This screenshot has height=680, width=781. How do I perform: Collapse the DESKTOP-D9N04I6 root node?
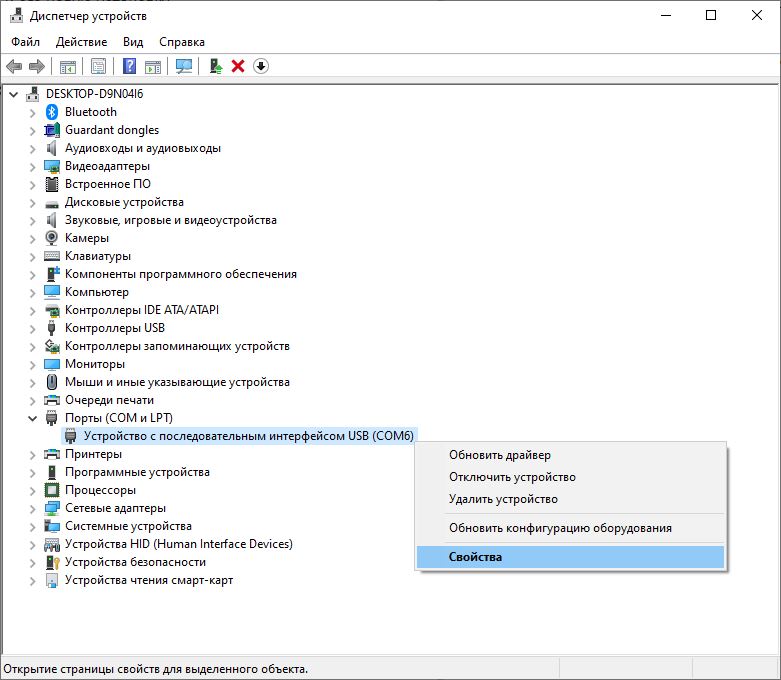point(14,94)
